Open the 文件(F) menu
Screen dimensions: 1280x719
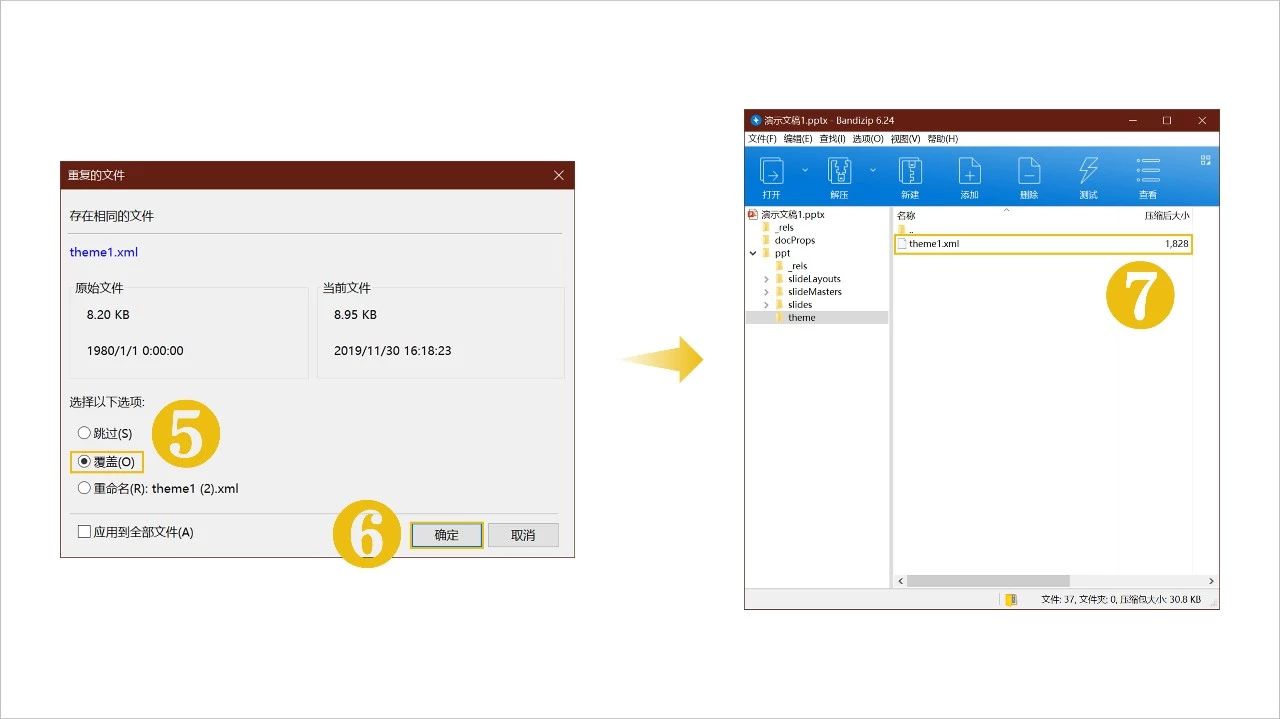pyautogui.click(x=762, y=139)
